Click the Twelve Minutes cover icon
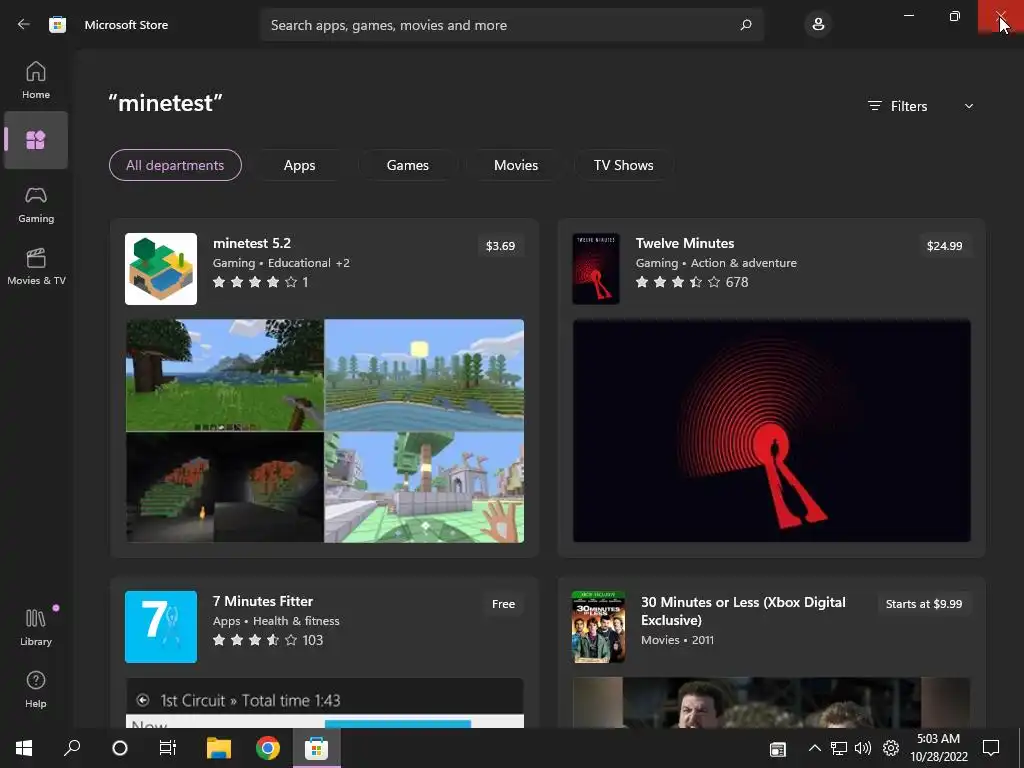 596,268
